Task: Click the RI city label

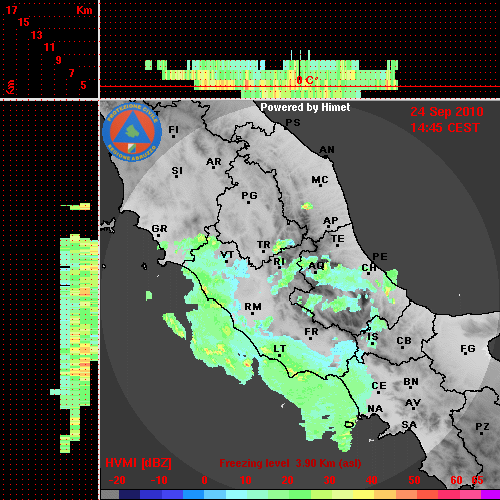Action: (x=279, y=262)
